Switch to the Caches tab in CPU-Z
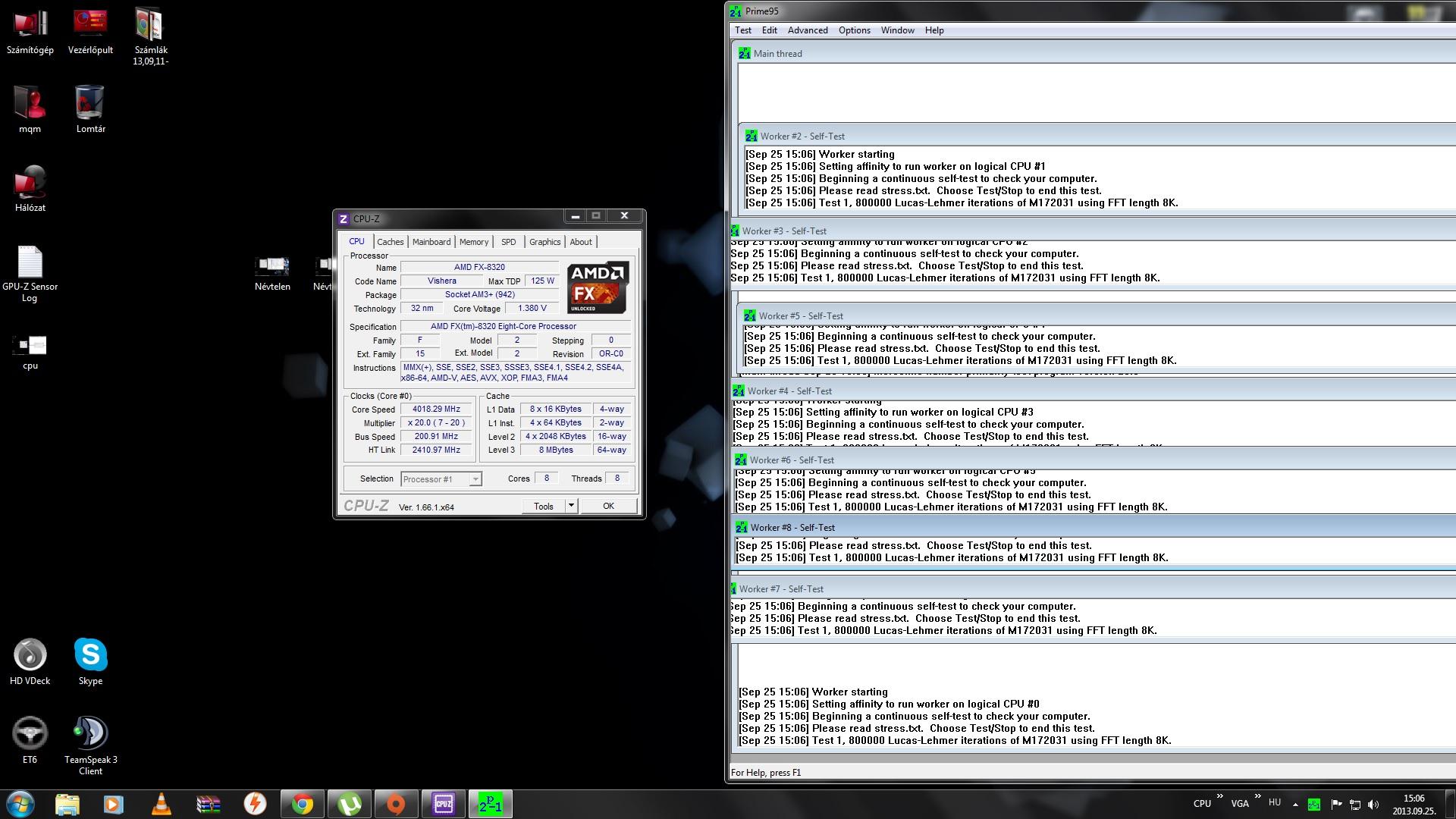 click(x=390, y=242)
